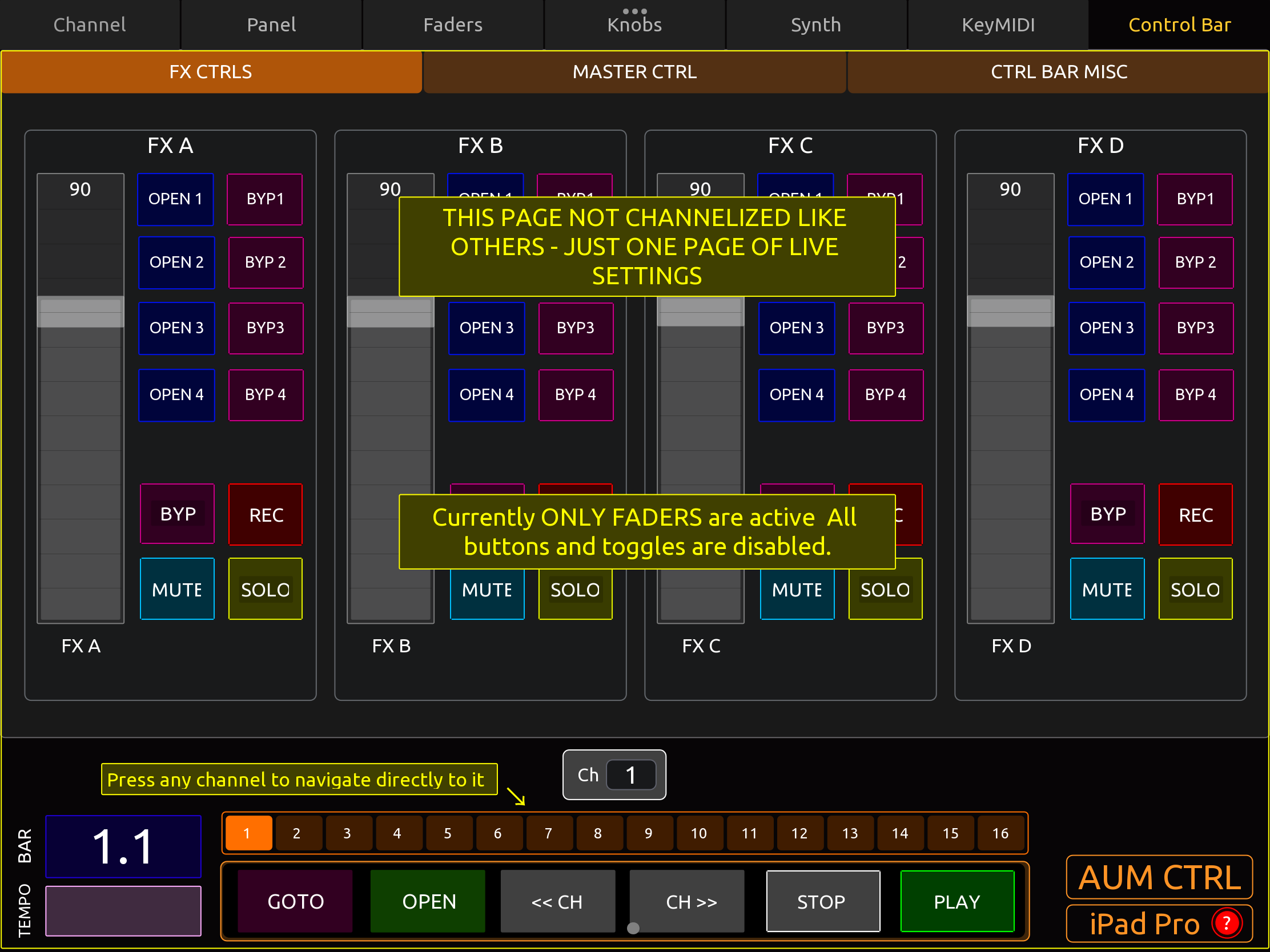Click the FX A fader handle

click(81, 312)
